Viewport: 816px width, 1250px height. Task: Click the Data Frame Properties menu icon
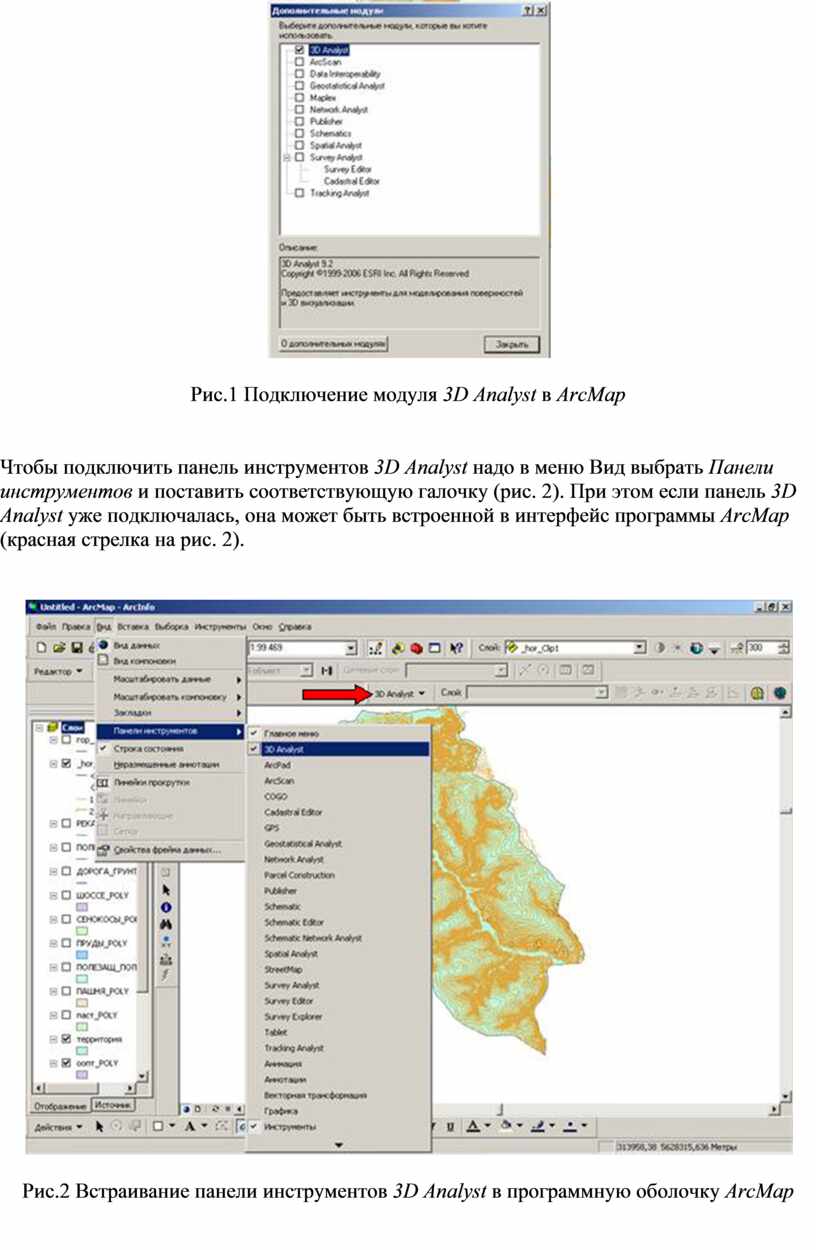103,850
